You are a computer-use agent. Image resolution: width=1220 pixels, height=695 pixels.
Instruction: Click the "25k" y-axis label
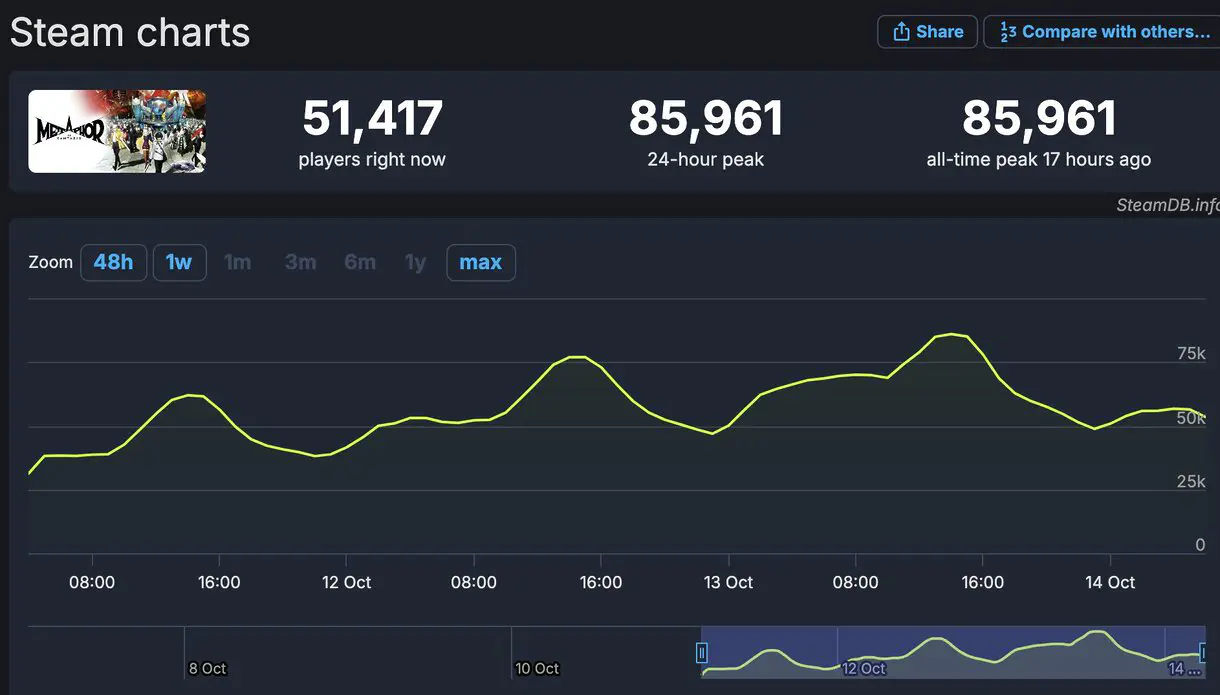tap(1191, 482)
